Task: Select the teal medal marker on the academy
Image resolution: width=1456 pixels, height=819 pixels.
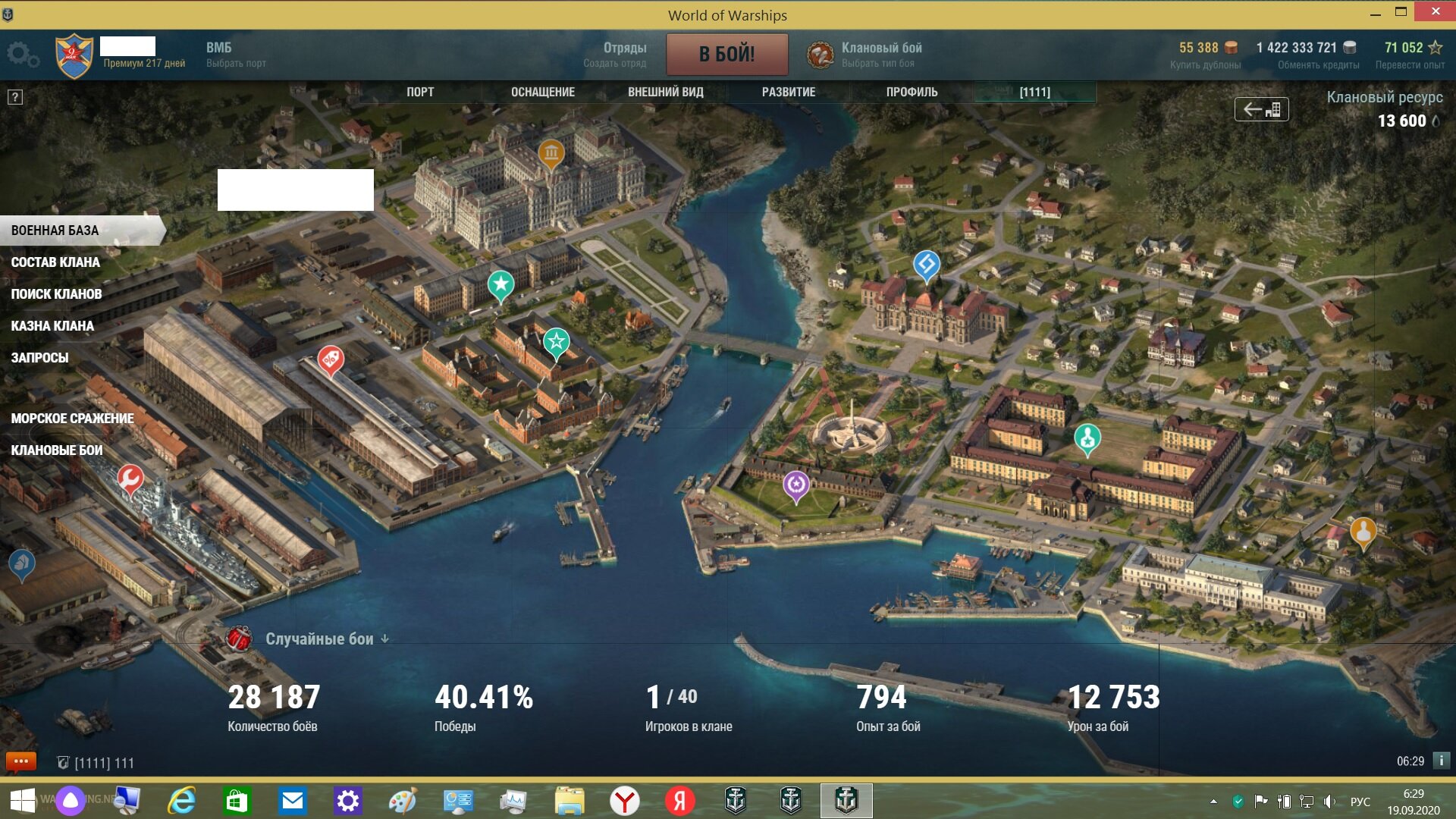Action: point(1087,440)
